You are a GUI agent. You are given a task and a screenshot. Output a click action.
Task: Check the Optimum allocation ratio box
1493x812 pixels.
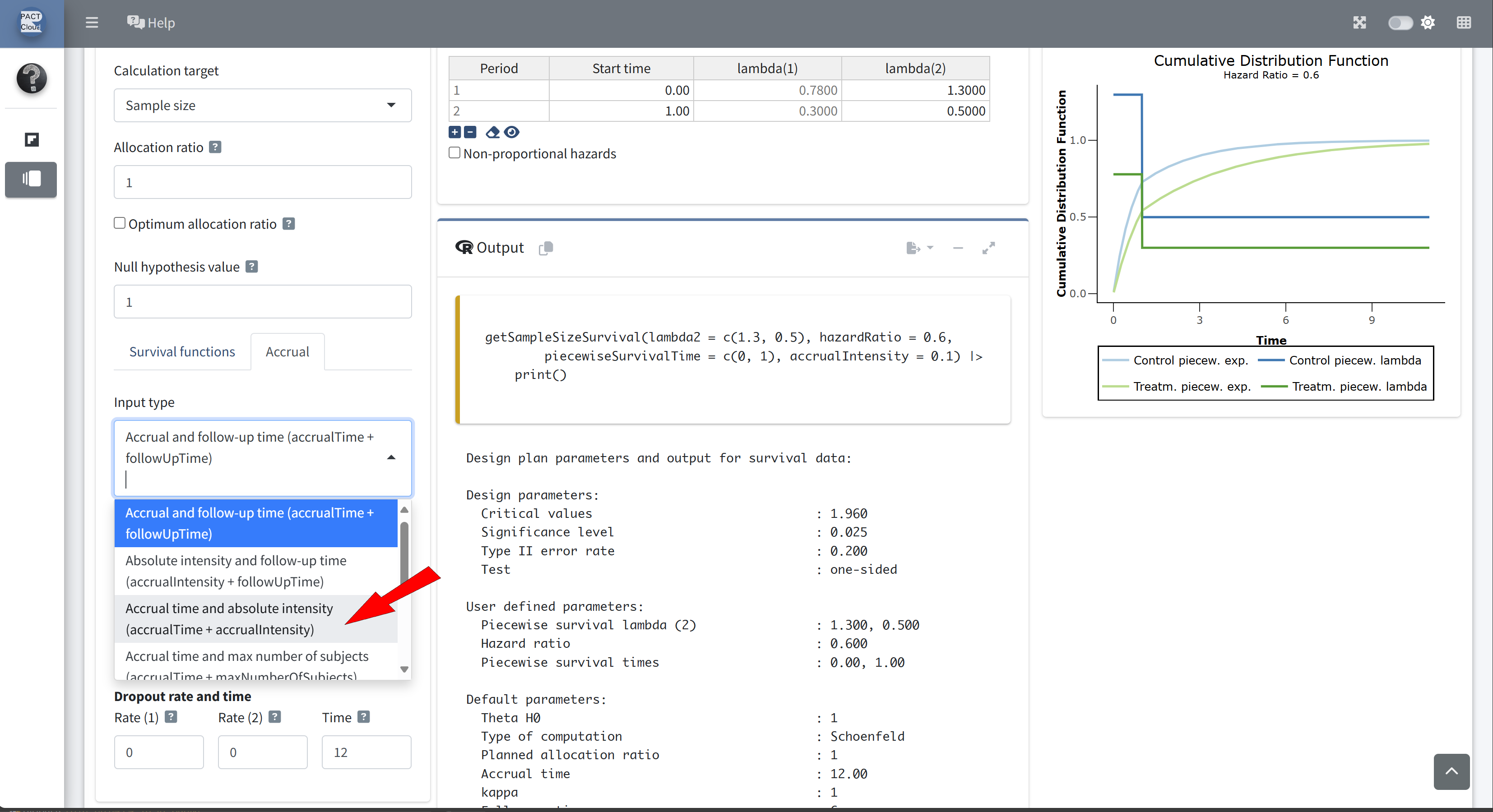click(x=120, y=224)
